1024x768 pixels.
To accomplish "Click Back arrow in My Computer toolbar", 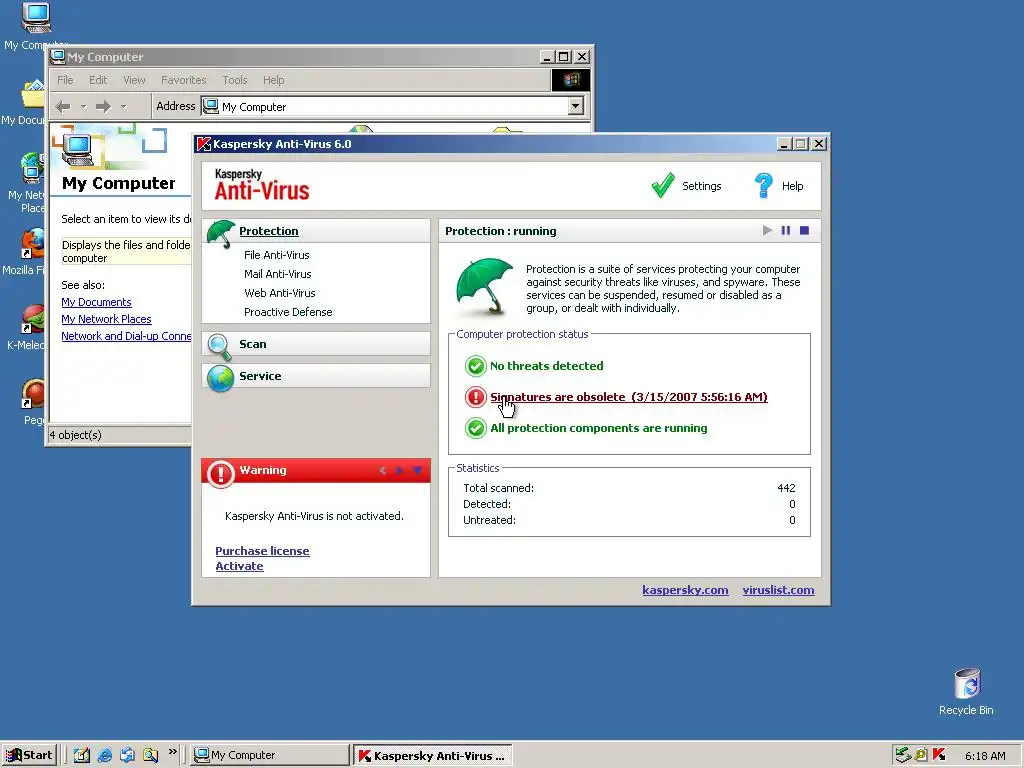I will (63, 106).
